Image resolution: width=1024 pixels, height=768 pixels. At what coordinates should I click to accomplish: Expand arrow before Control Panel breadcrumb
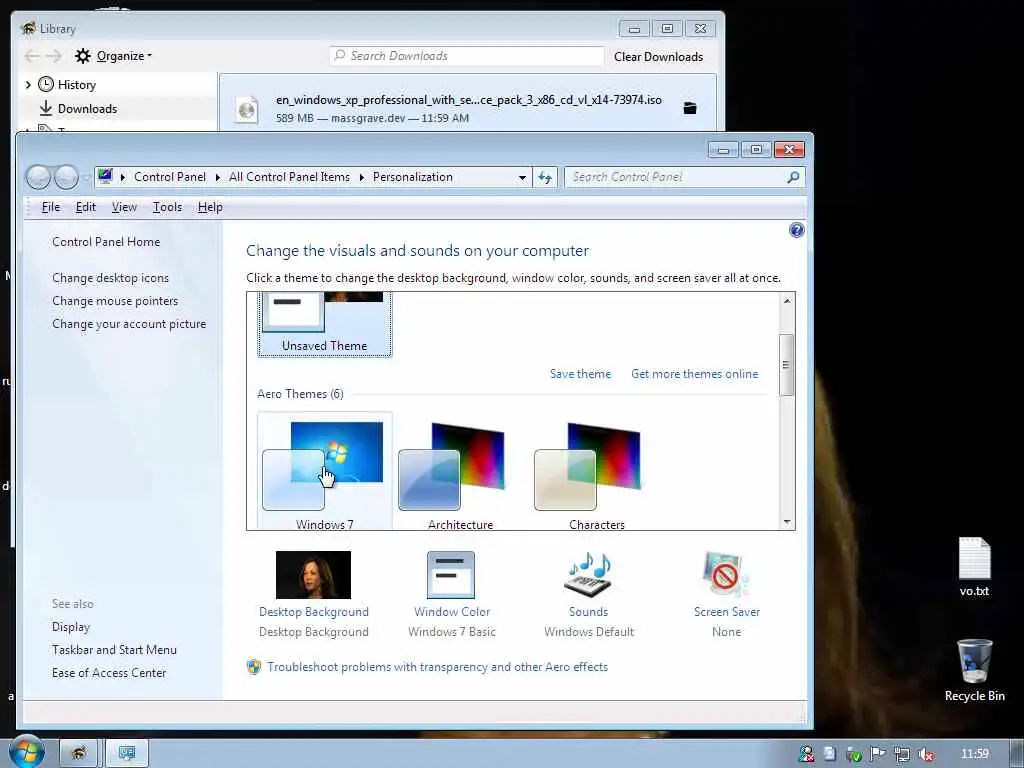coord(123,177)
